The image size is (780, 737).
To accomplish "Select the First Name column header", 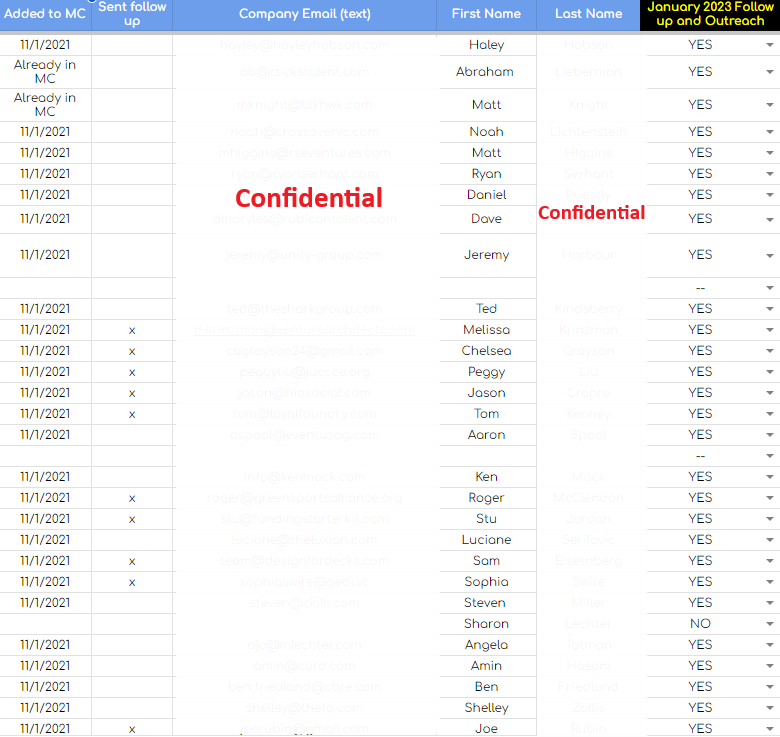I will click(x=487, y=15).
